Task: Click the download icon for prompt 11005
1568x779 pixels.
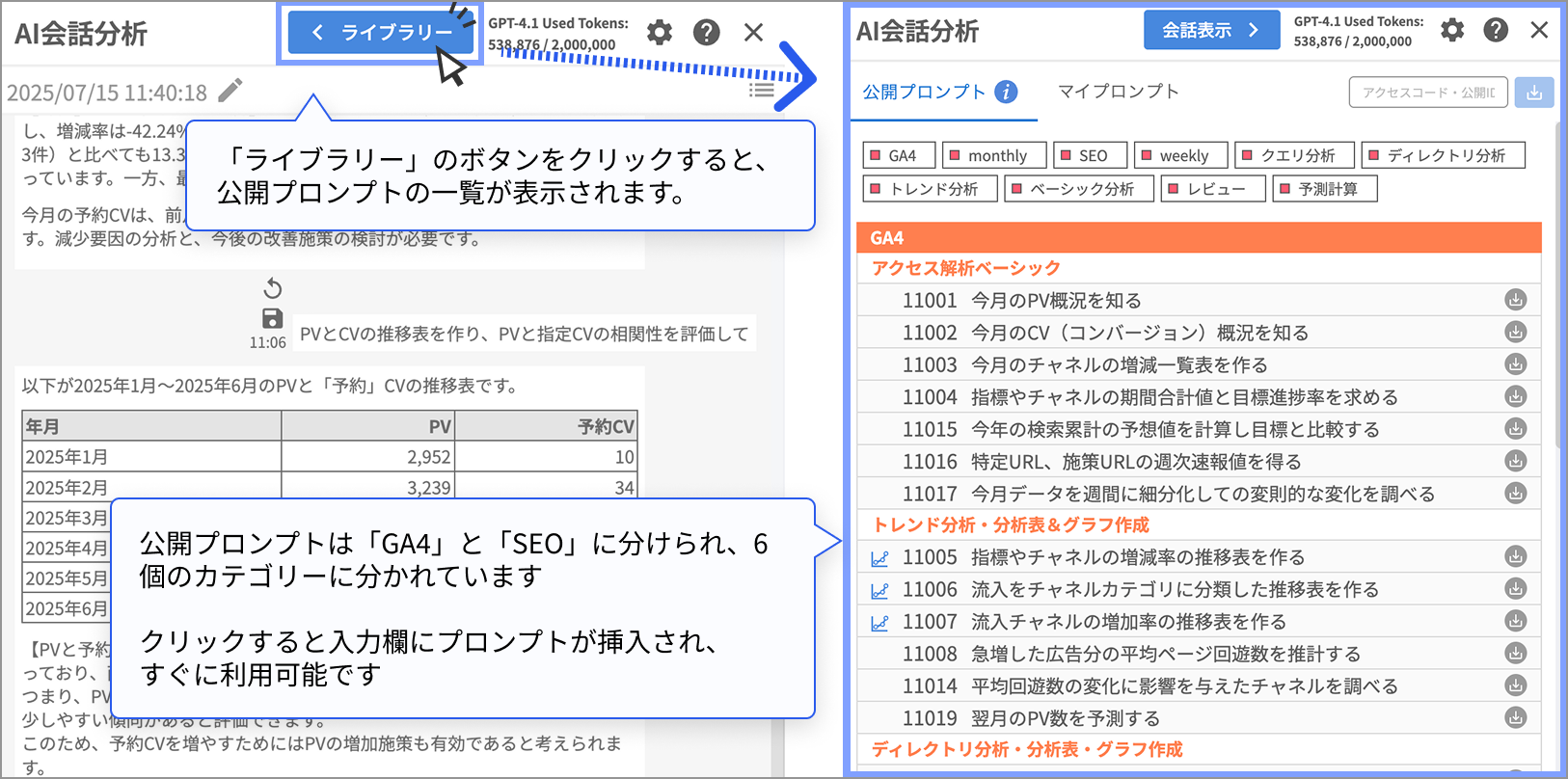Action: click(1515, 556)
